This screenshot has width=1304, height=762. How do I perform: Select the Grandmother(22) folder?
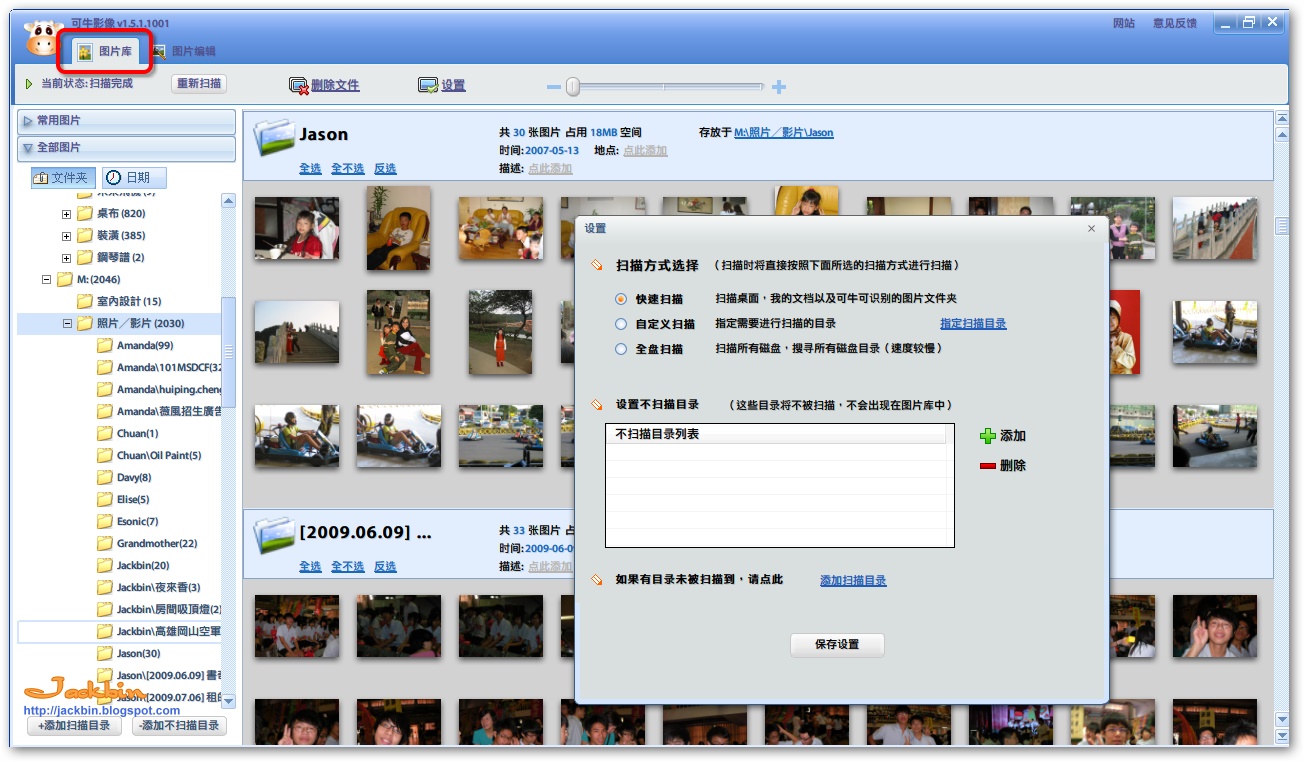click(x=147, y=544)
